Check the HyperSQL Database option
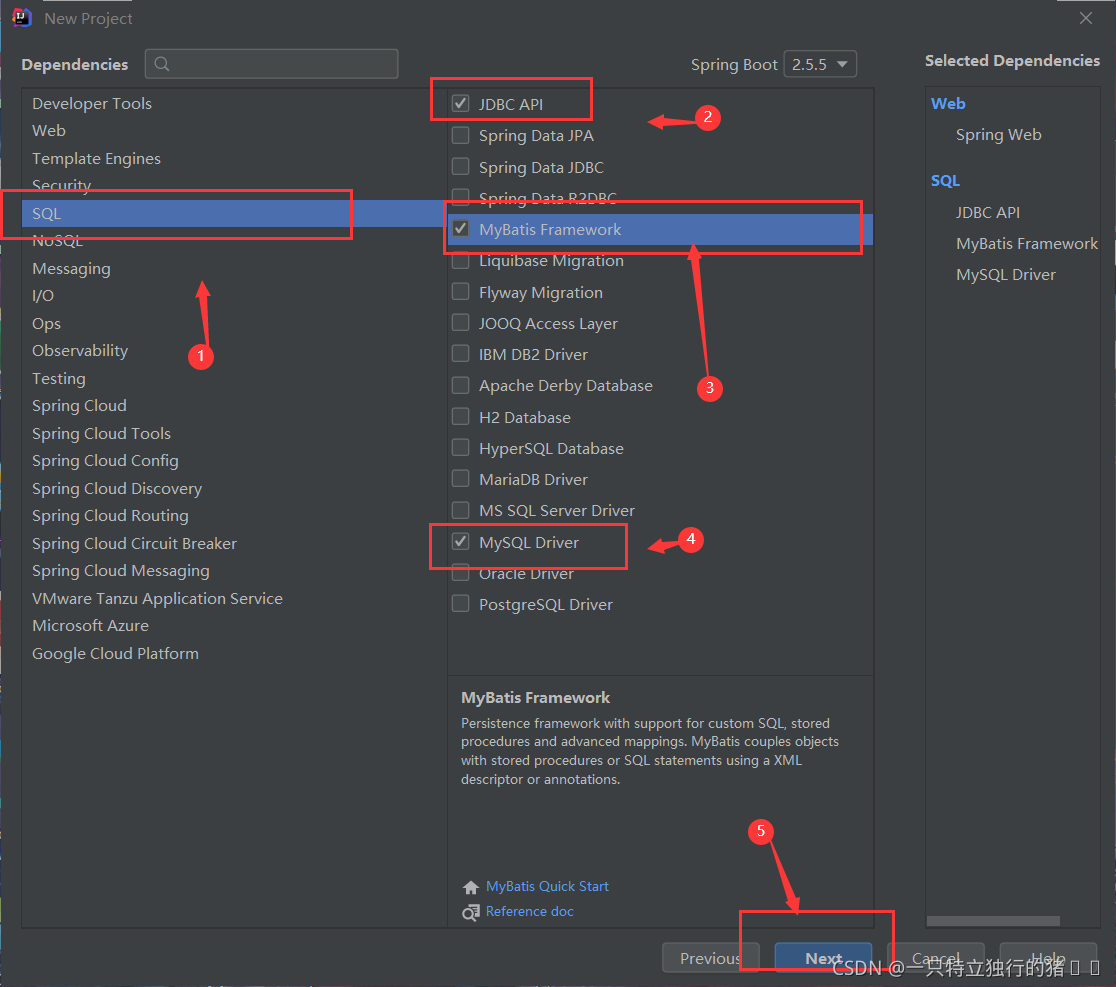 point(460,448)
